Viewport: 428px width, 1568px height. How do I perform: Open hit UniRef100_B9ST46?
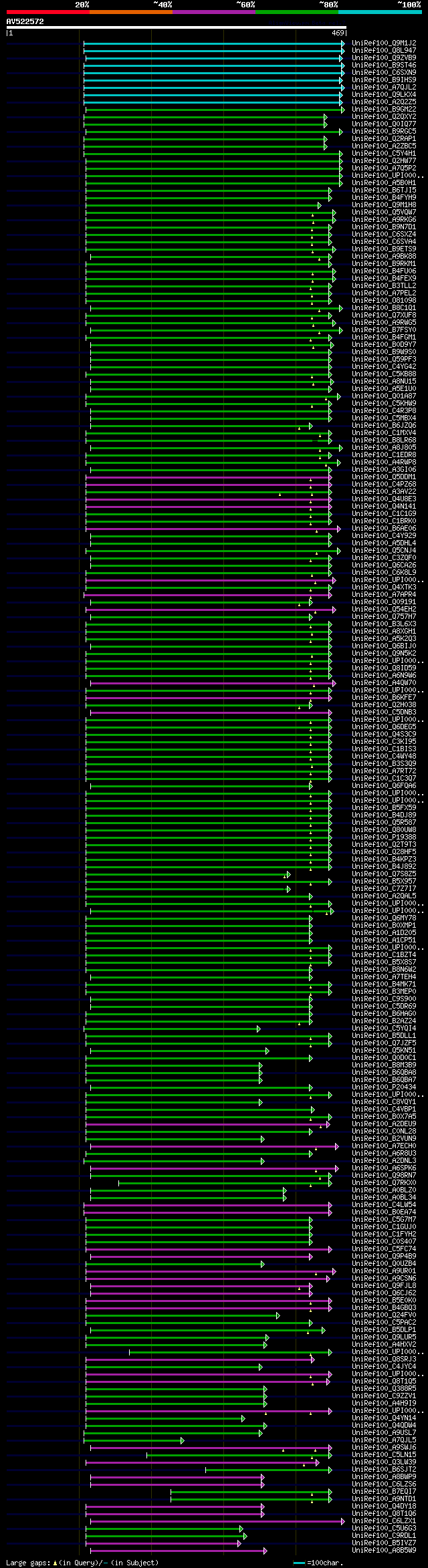point(384,65)
